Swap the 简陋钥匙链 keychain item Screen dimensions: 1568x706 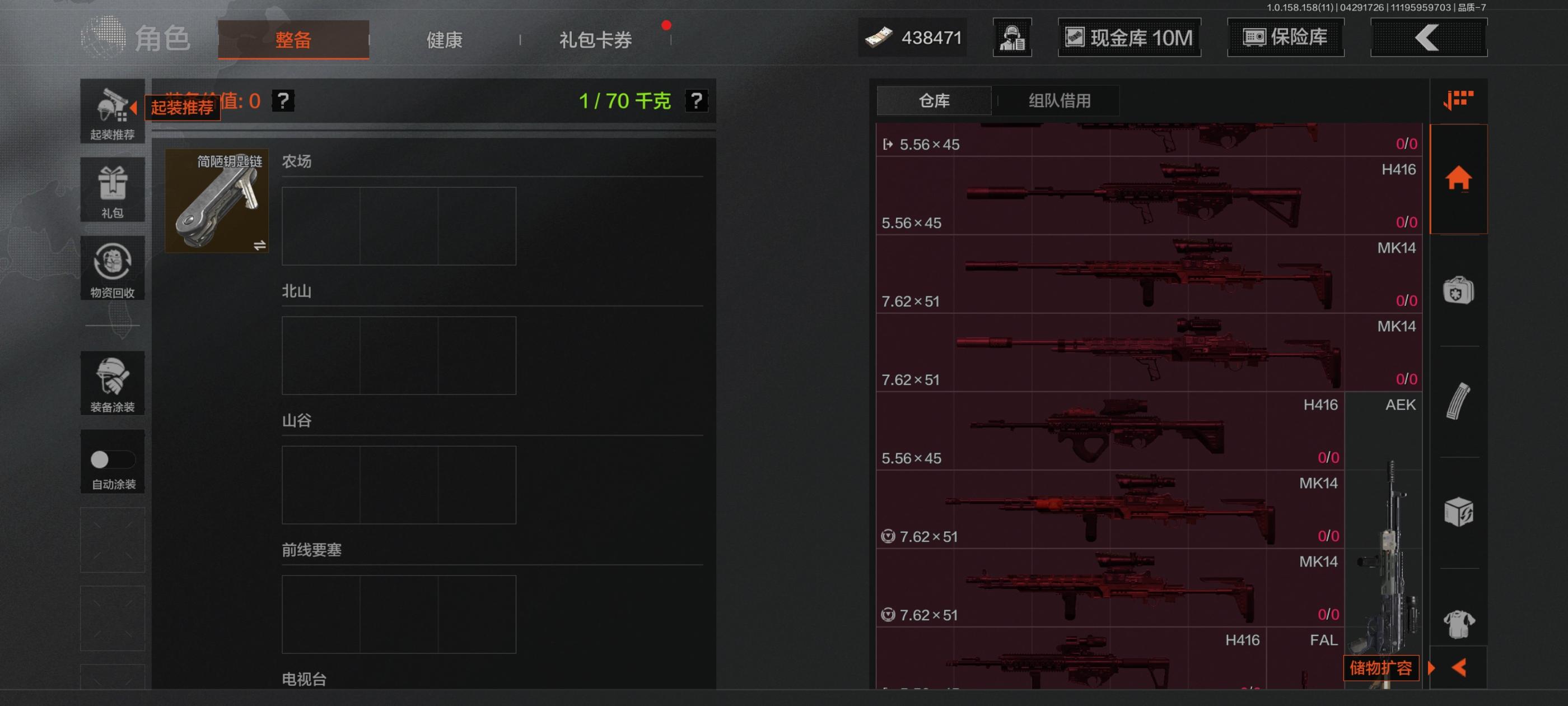(x=259, y=245)
